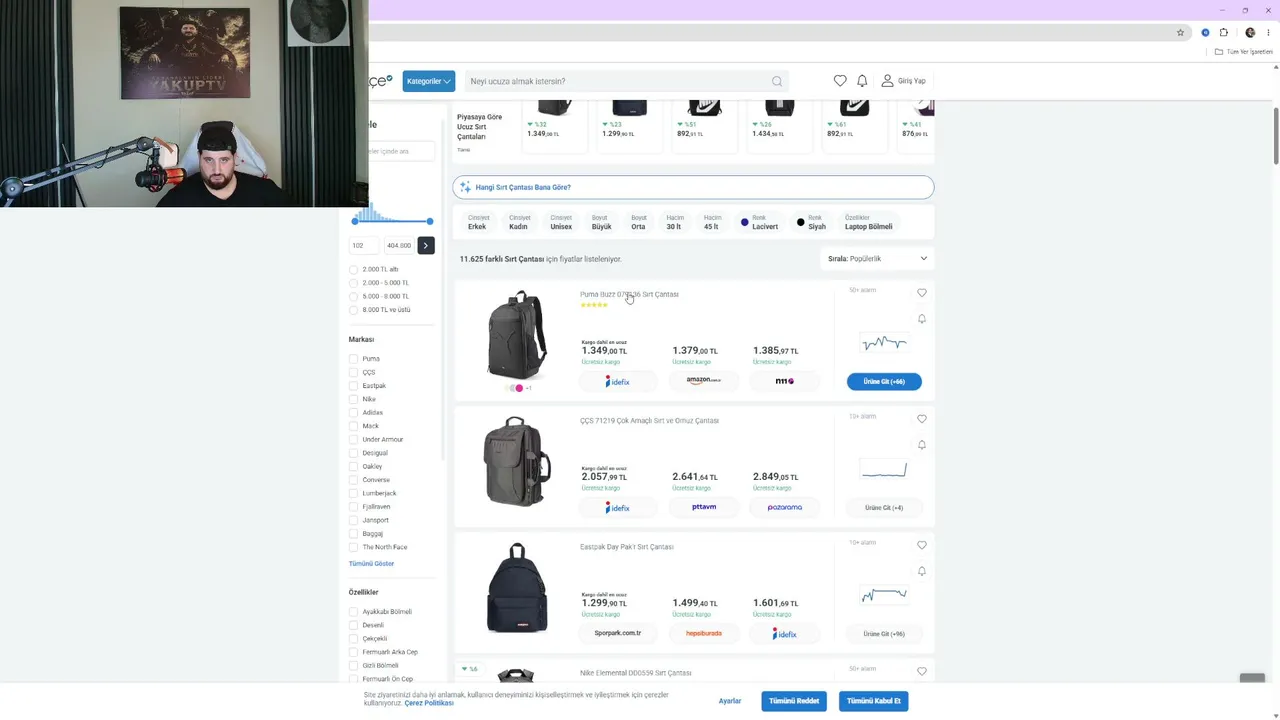The width and height of the screenshot is (1280, 720).
Task: Filter by Boyut Büyük chip
Action: coord(601,222)
